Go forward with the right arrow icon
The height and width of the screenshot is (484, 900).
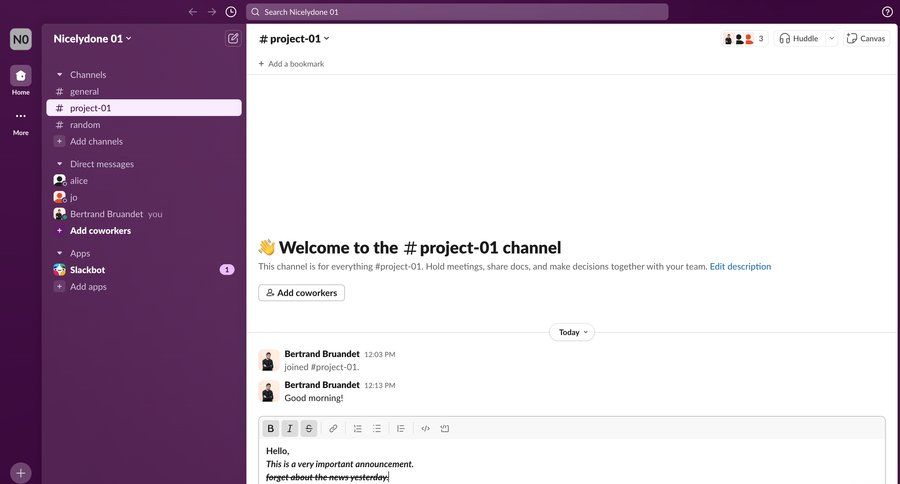212,11
